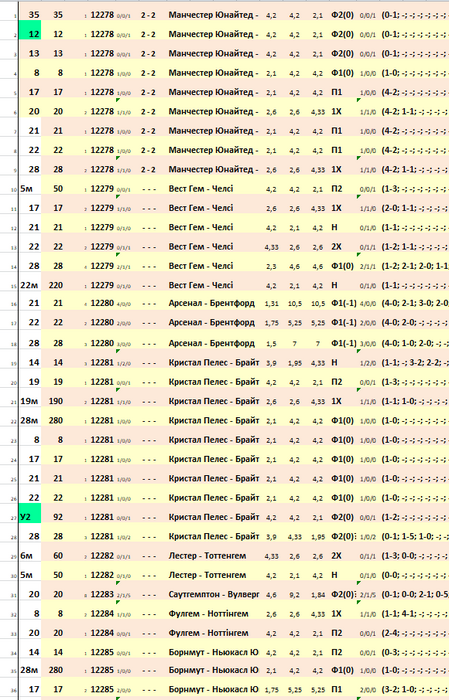Viewport: 449px width, 700px height.
Task: Click the Саутгемптон - Вулверг match cell
Action: 213,594
